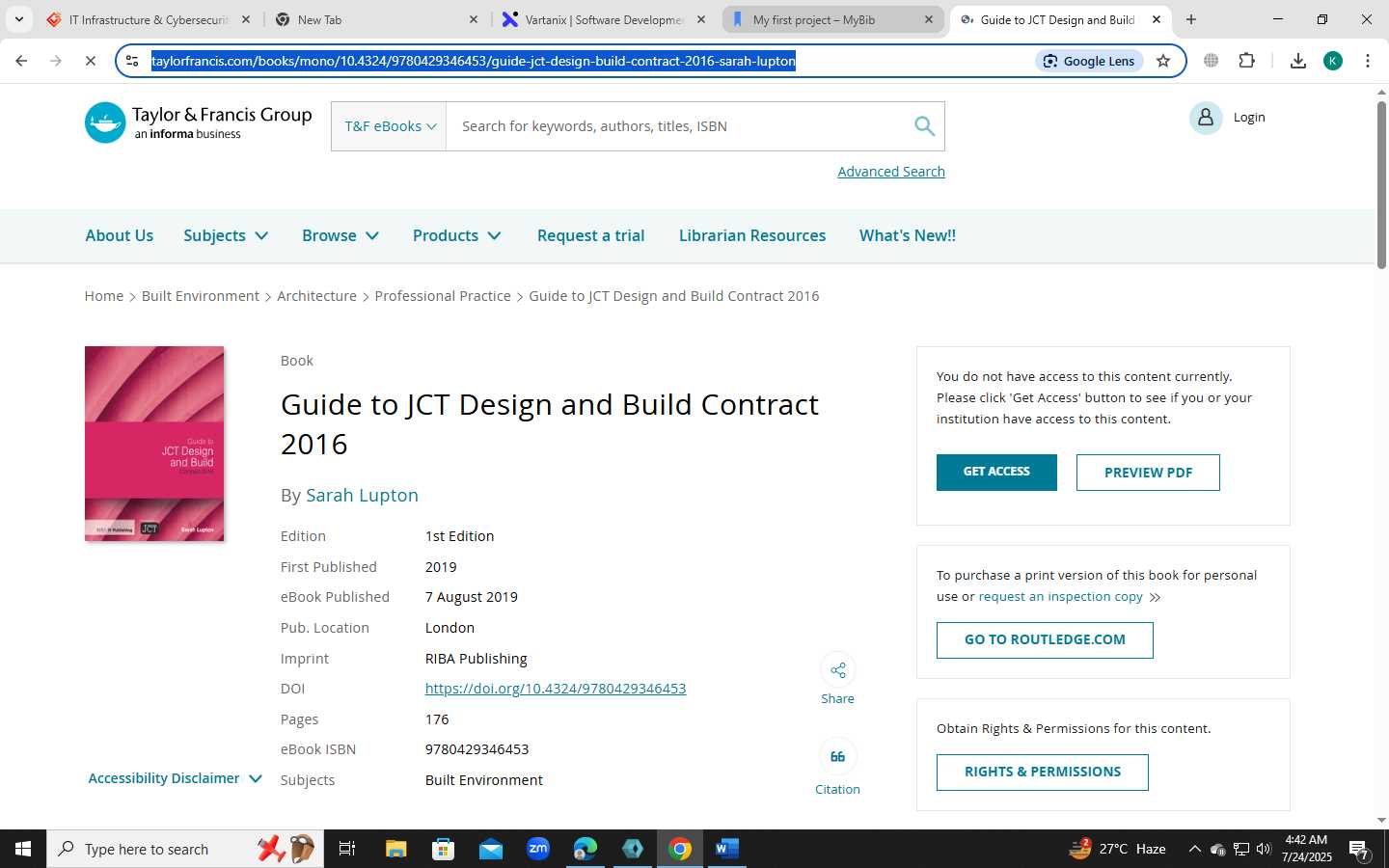The width and height of the screenshot is (1389, 868).
Task: Open Task View on the taskbar
Action: (347, 849)
